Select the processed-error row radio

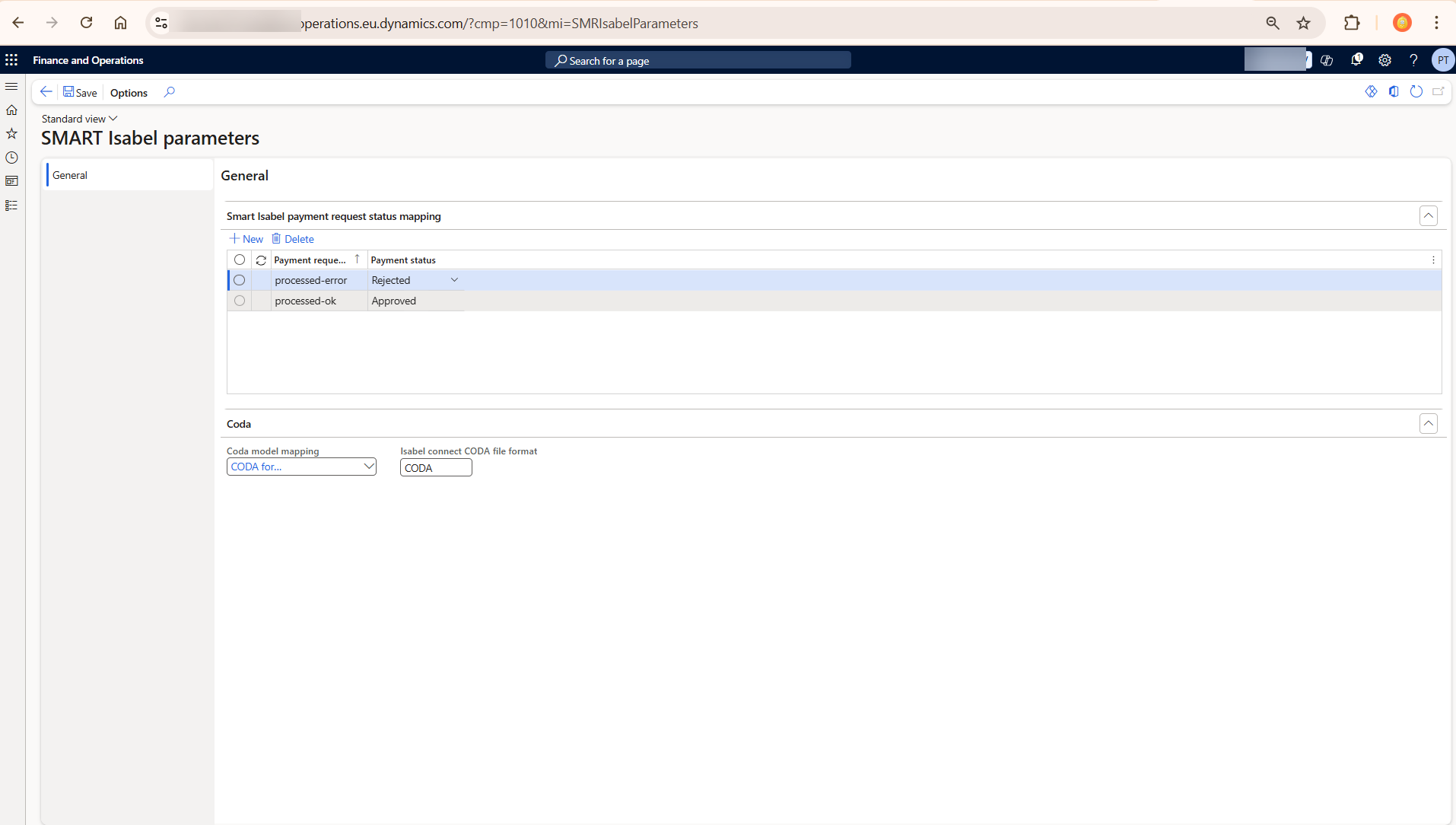click(240, 280)
